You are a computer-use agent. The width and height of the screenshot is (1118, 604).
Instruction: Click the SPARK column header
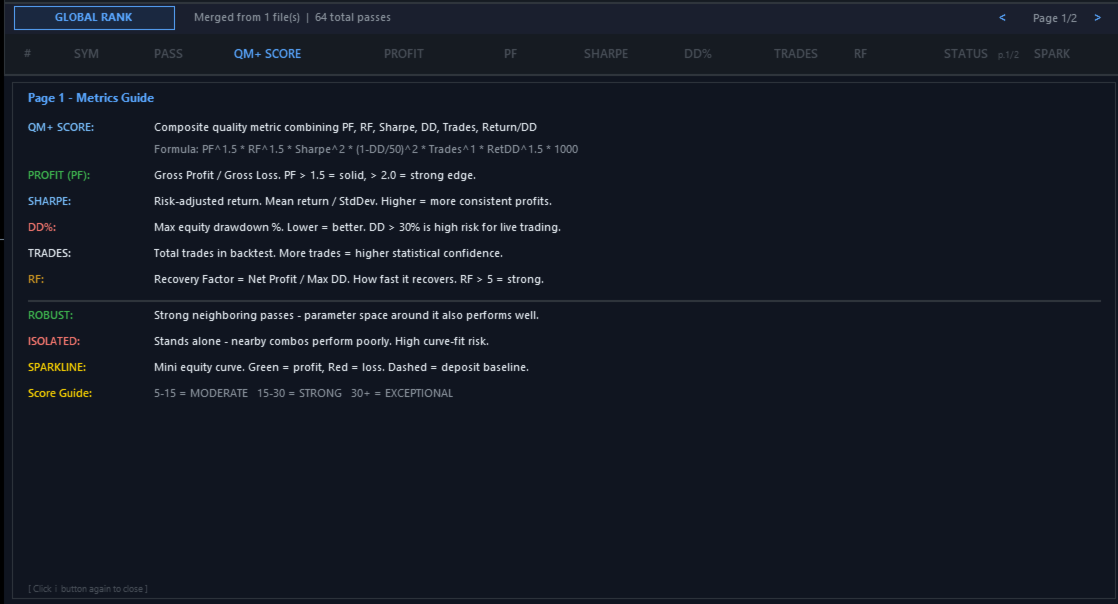tap(1052, 54)
